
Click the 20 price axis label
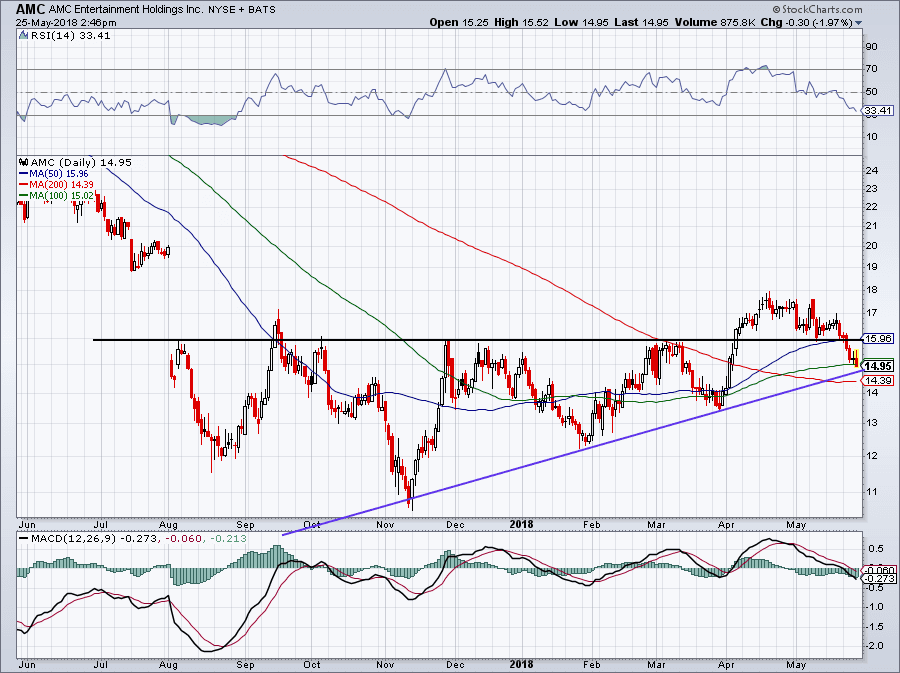click(x=871, y=246)
